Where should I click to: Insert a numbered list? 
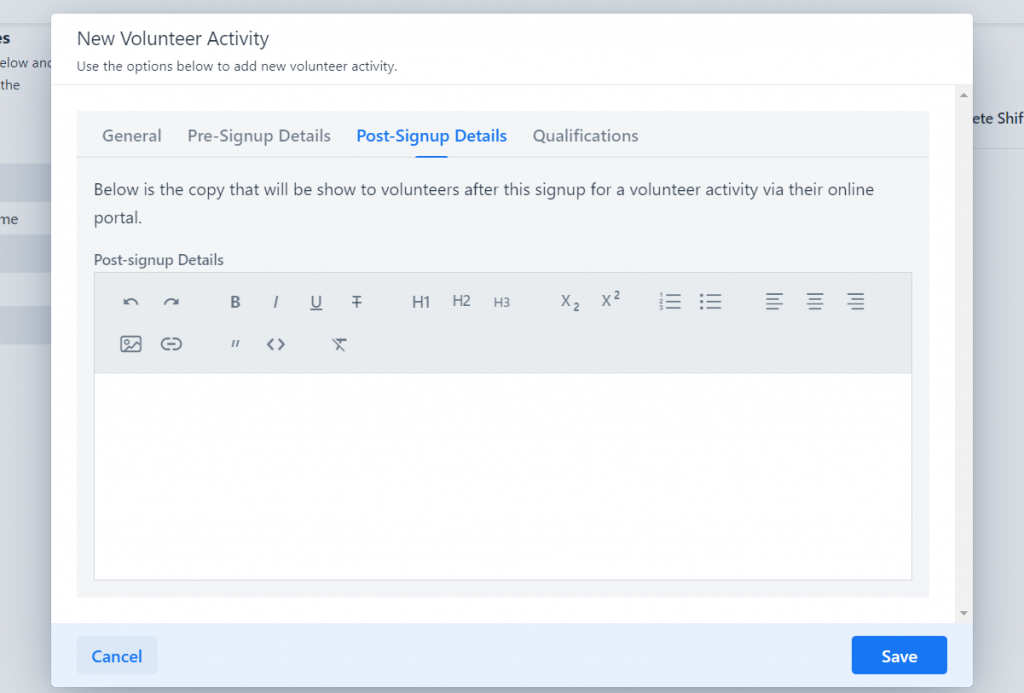click(670, 301)
